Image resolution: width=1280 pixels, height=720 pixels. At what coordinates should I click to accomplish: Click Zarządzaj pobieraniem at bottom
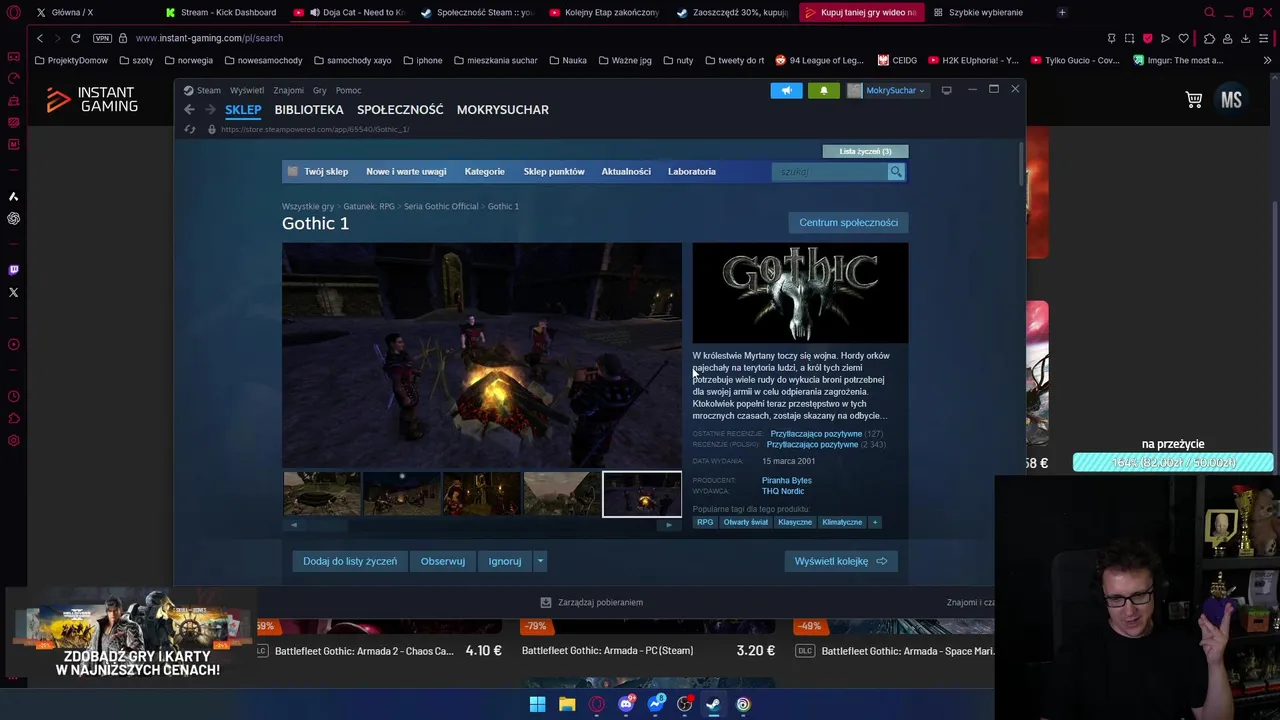pyautogui.click(x=592, y=602)
